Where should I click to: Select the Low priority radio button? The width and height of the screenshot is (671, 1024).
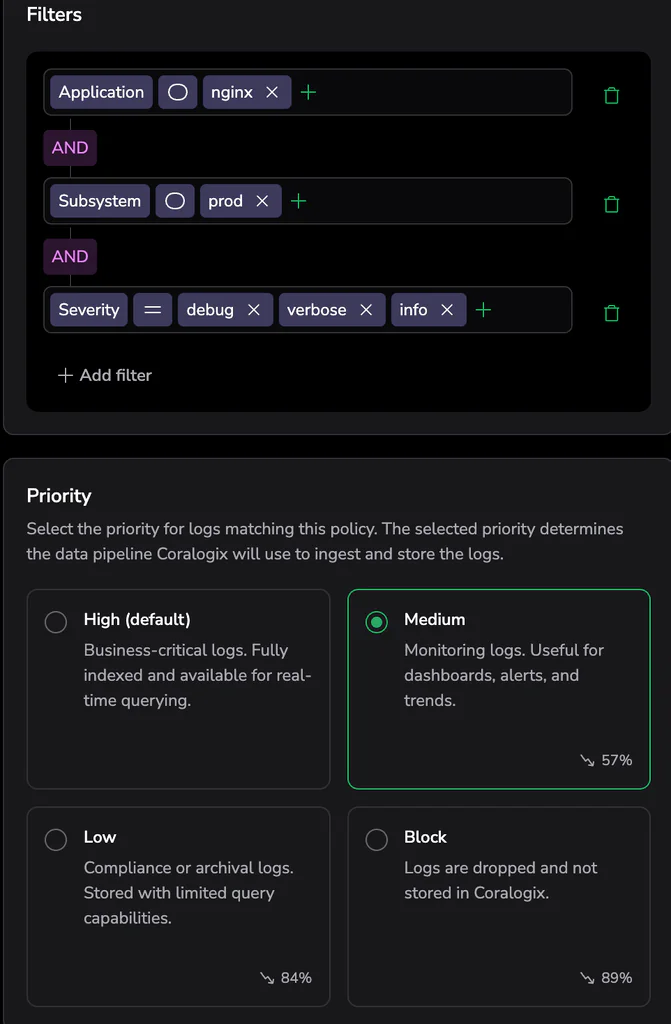(56, 839)
